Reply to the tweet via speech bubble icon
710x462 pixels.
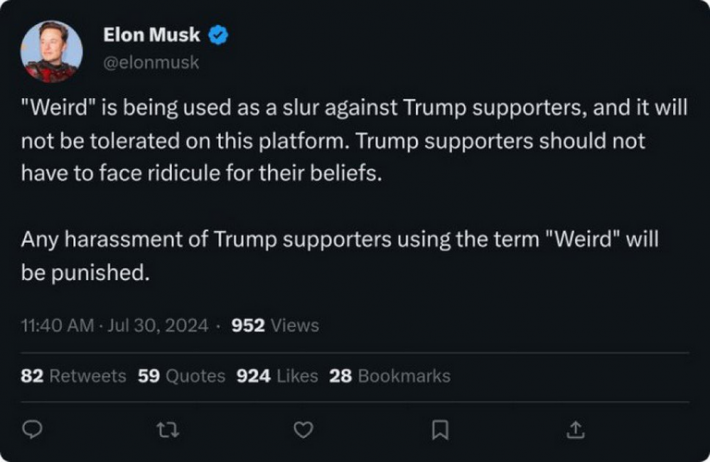32,429
